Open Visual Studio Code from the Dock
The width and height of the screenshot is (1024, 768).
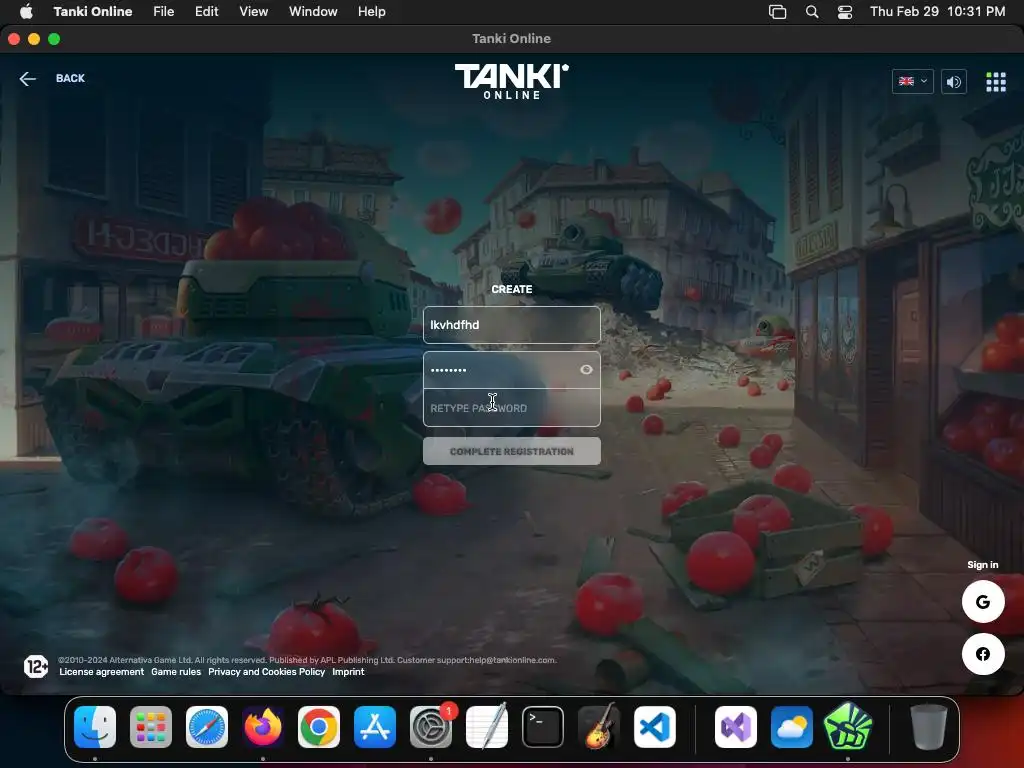coord(655,727)
